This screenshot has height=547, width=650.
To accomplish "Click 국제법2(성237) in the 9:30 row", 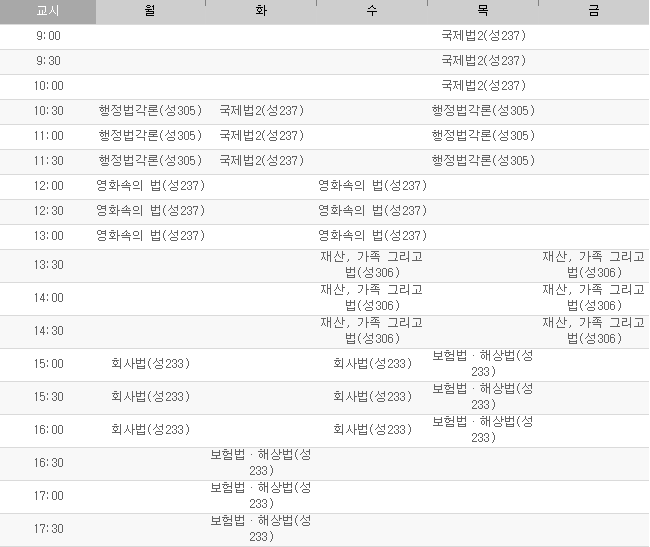I will point(483,61).
